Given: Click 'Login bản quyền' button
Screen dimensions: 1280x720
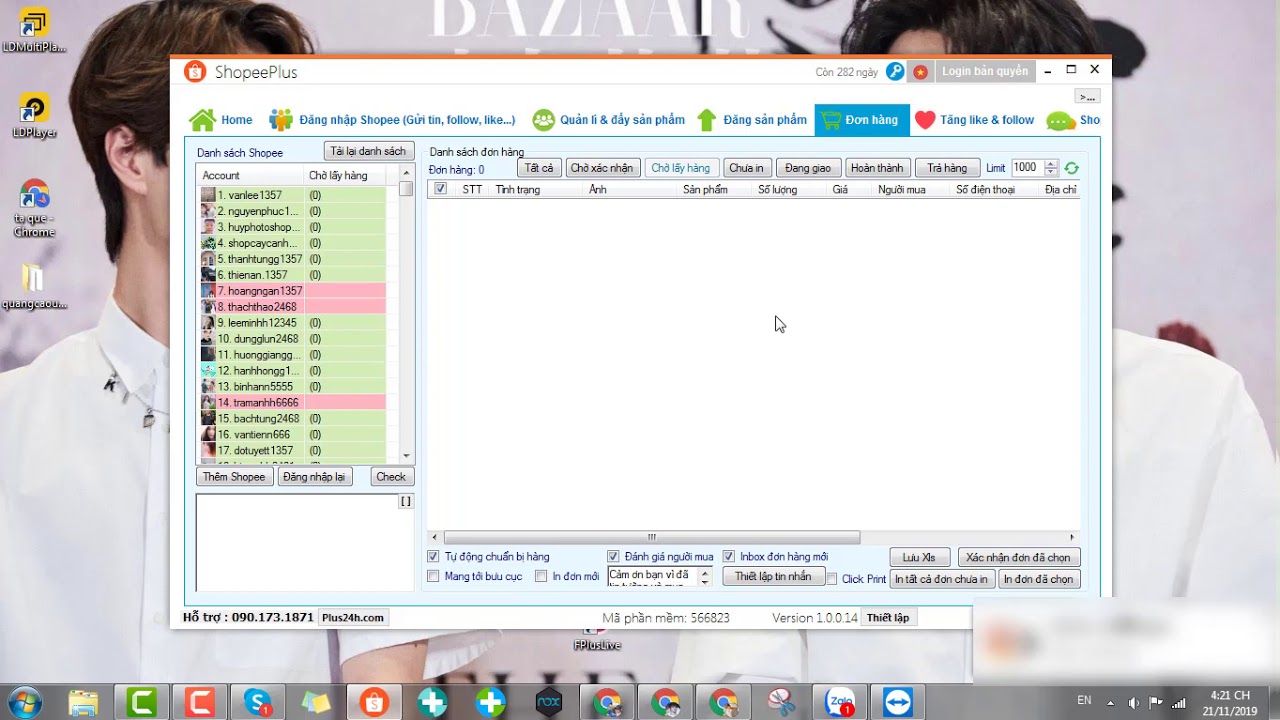Looking at the screenshot, I should coord(985,72).
